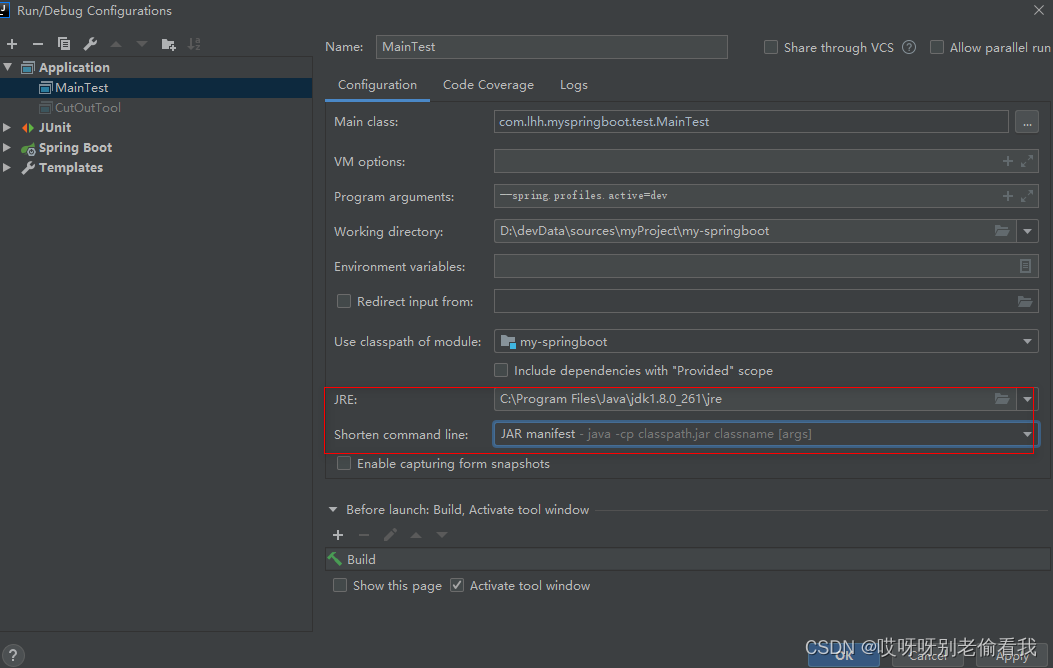Click plus icon in Program arguments field
The width and height of the screenshot is (1053, 668).
pyautogui.click(x=1007, y=196)
